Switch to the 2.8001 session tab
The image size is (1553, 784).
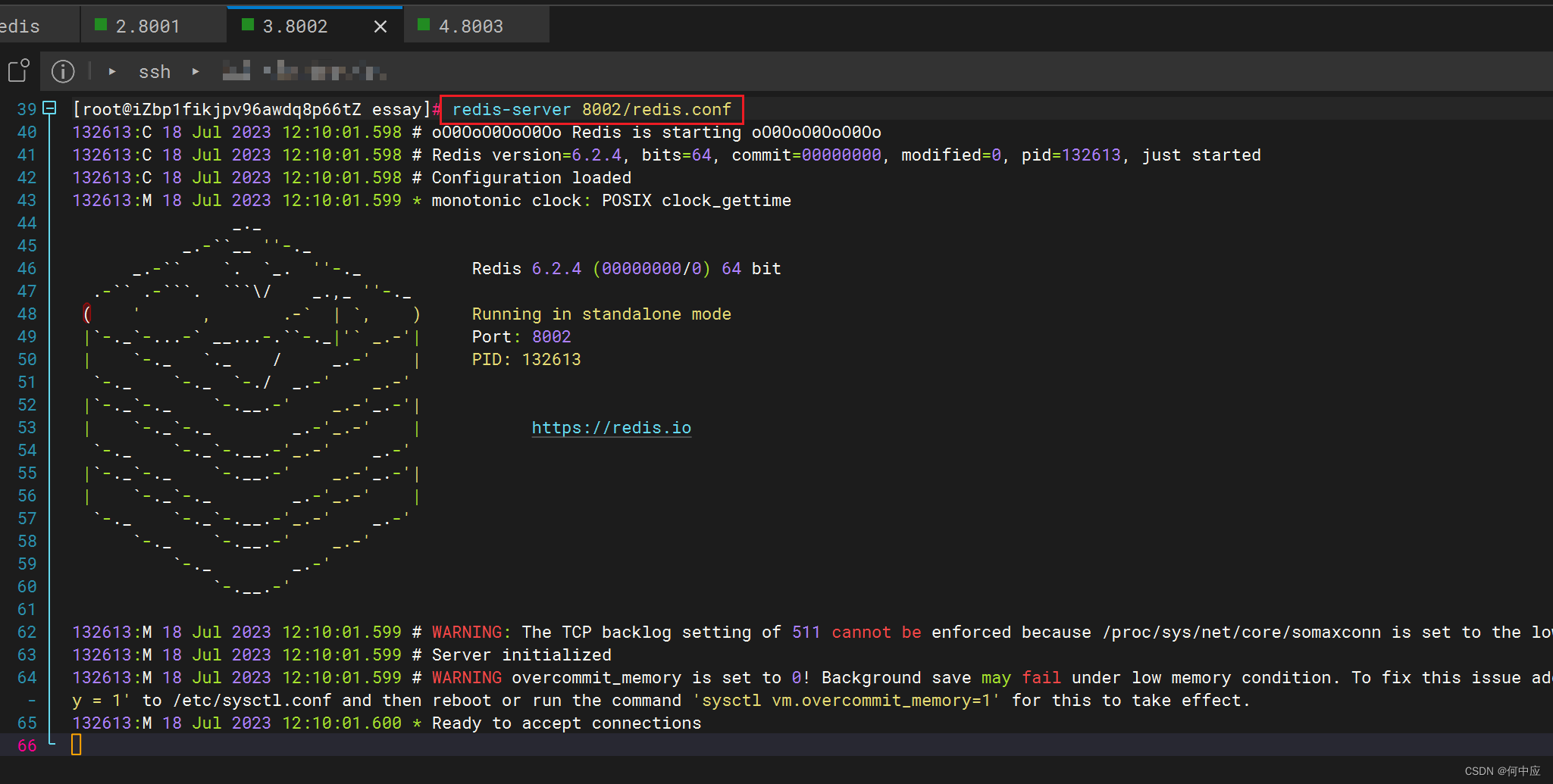point(153,26)
